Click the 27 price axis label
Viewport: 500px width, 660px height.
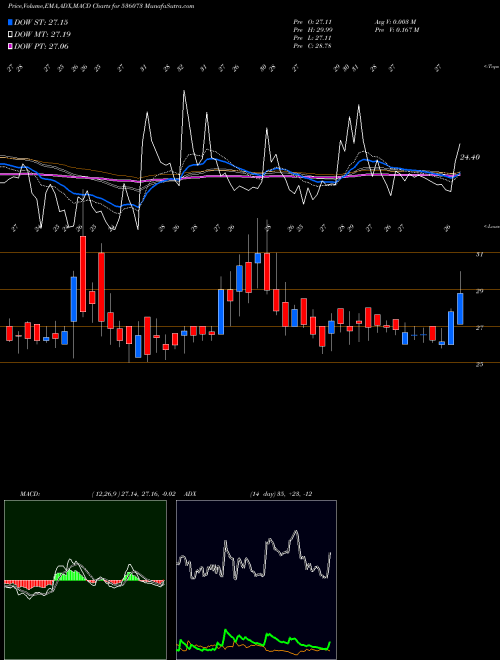479,327
